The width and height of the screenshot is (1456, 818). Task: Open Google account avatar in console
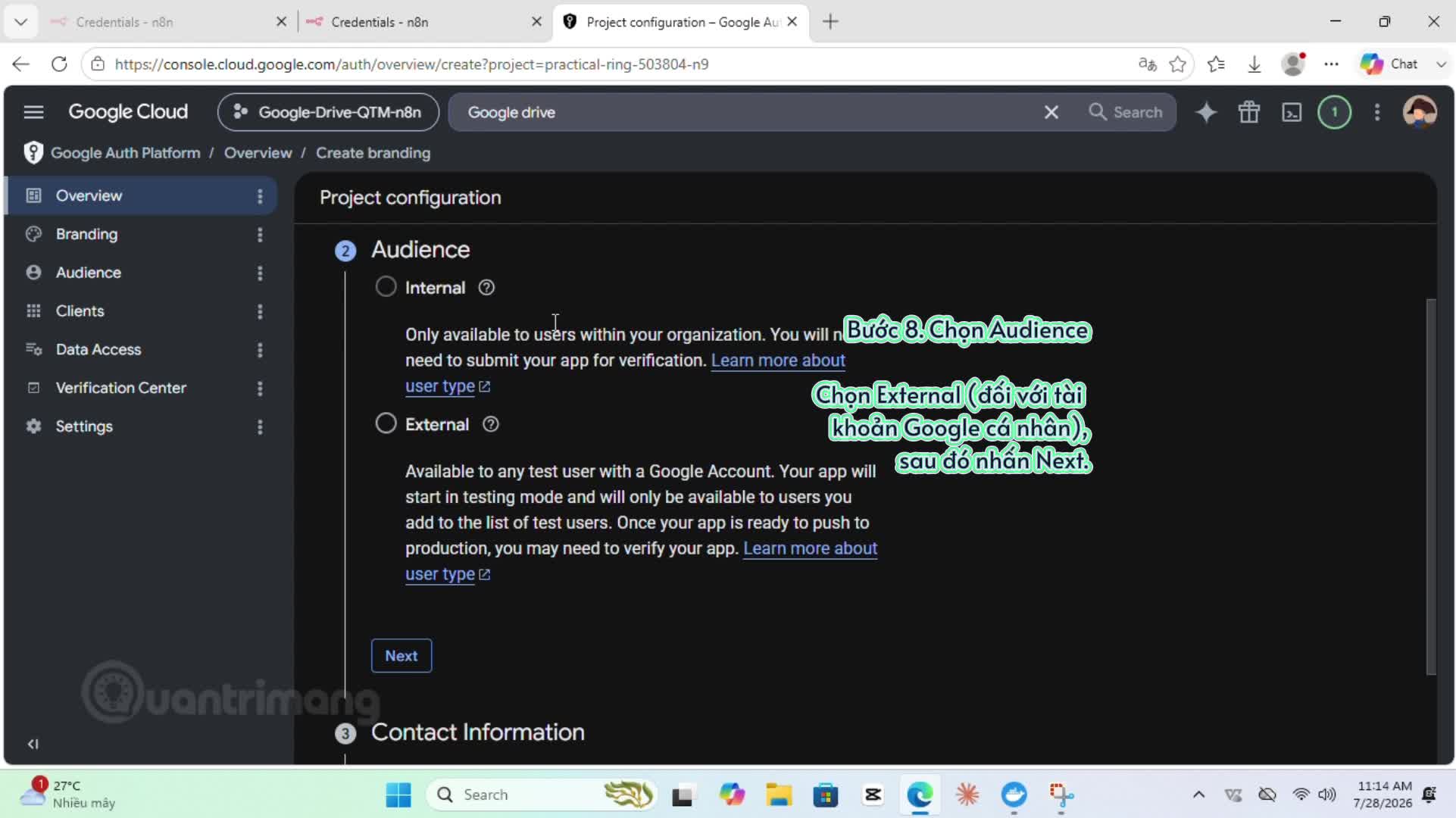1420,112
